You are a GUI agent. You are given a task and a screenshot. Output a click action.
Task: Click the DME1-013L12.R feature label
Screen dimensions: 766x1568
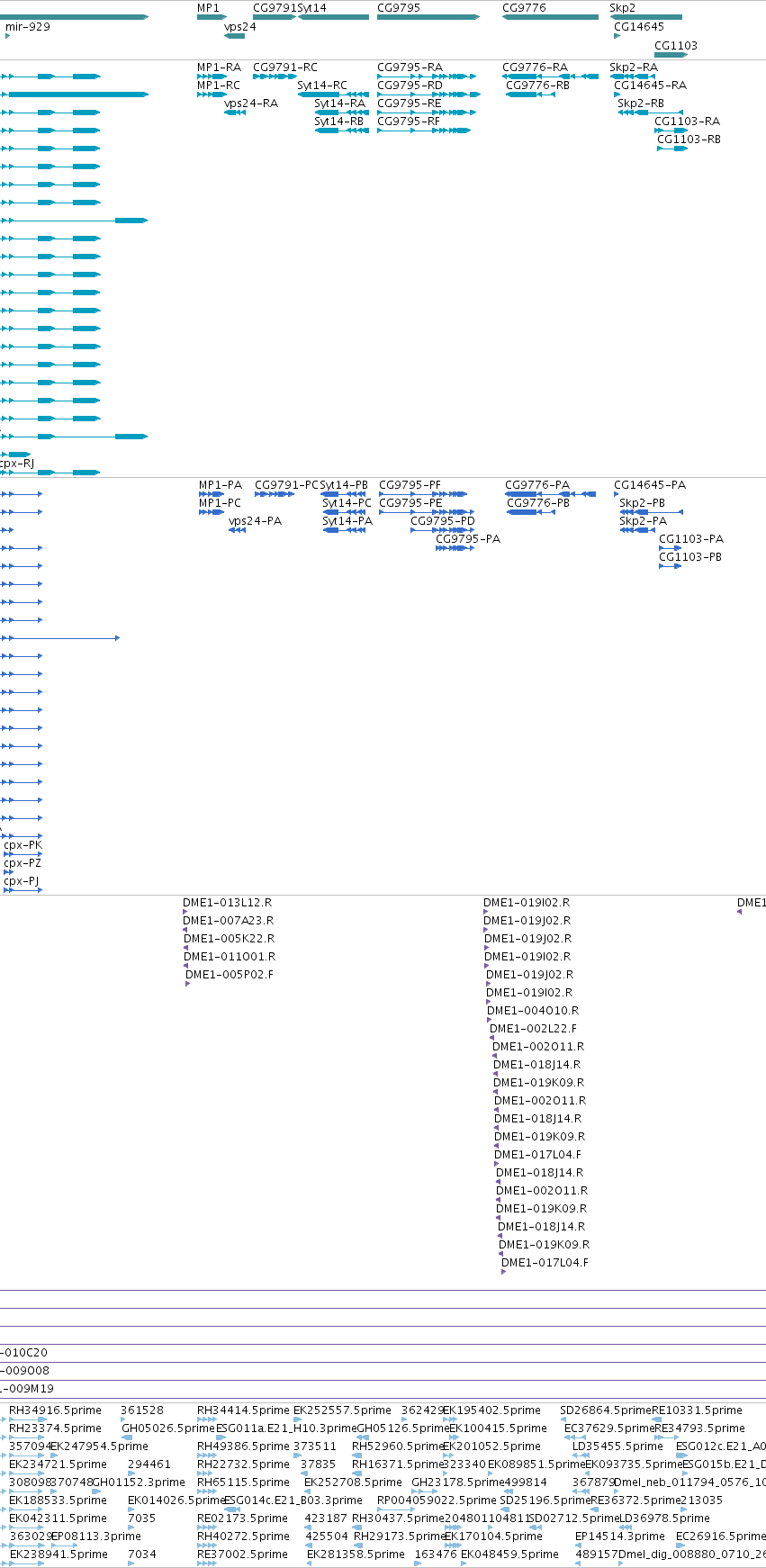228,903
